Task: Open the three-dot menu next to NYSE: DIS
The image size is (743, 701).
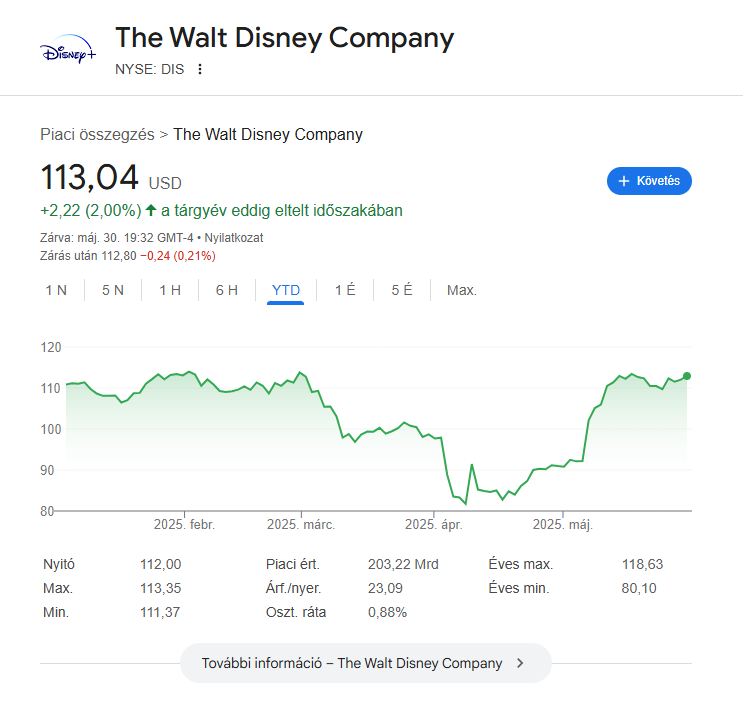Action: [200, 69]
